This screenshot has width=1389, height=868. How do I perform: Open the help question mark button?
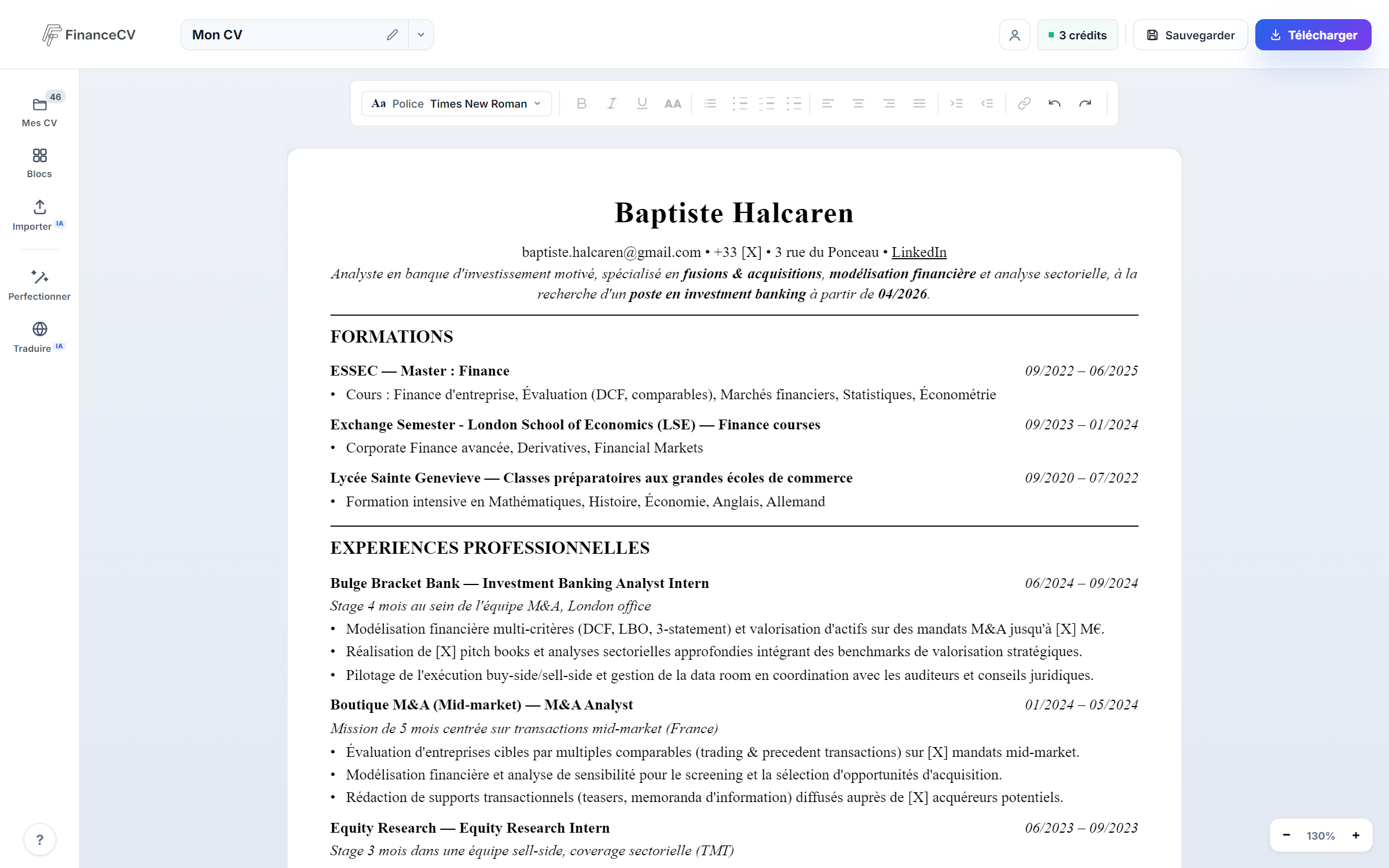click(x=39, y=839)
